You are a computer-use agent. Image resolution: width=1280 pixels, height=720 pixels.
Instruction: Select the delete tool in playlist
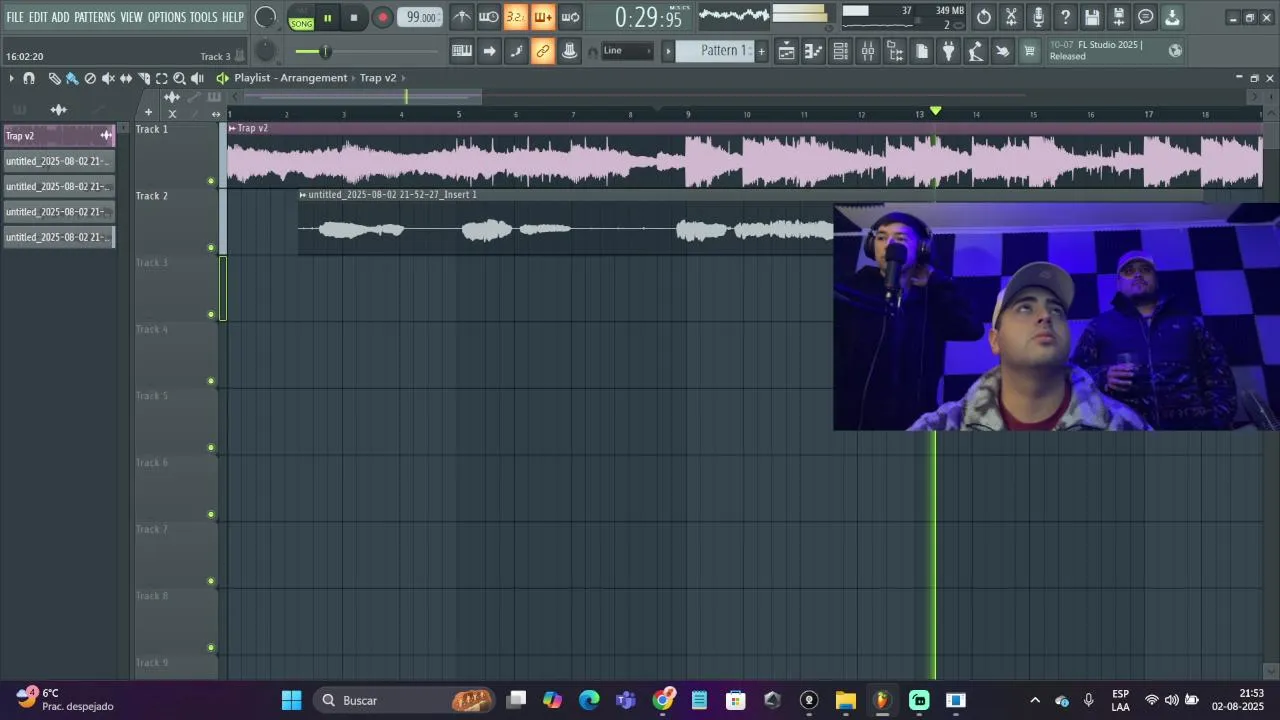point(90,78)
